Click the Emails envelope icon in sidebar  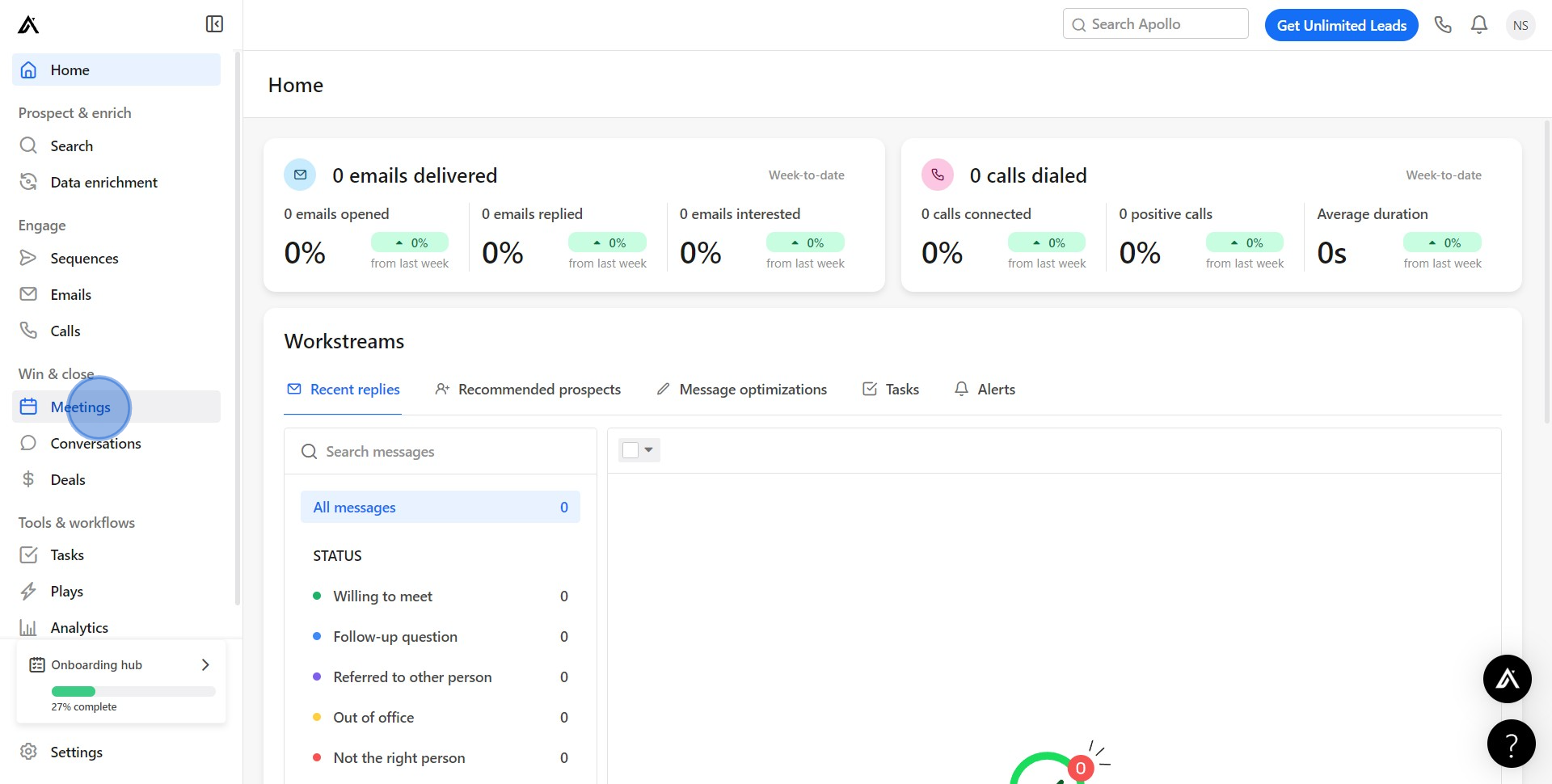click(x=28, y=294)
